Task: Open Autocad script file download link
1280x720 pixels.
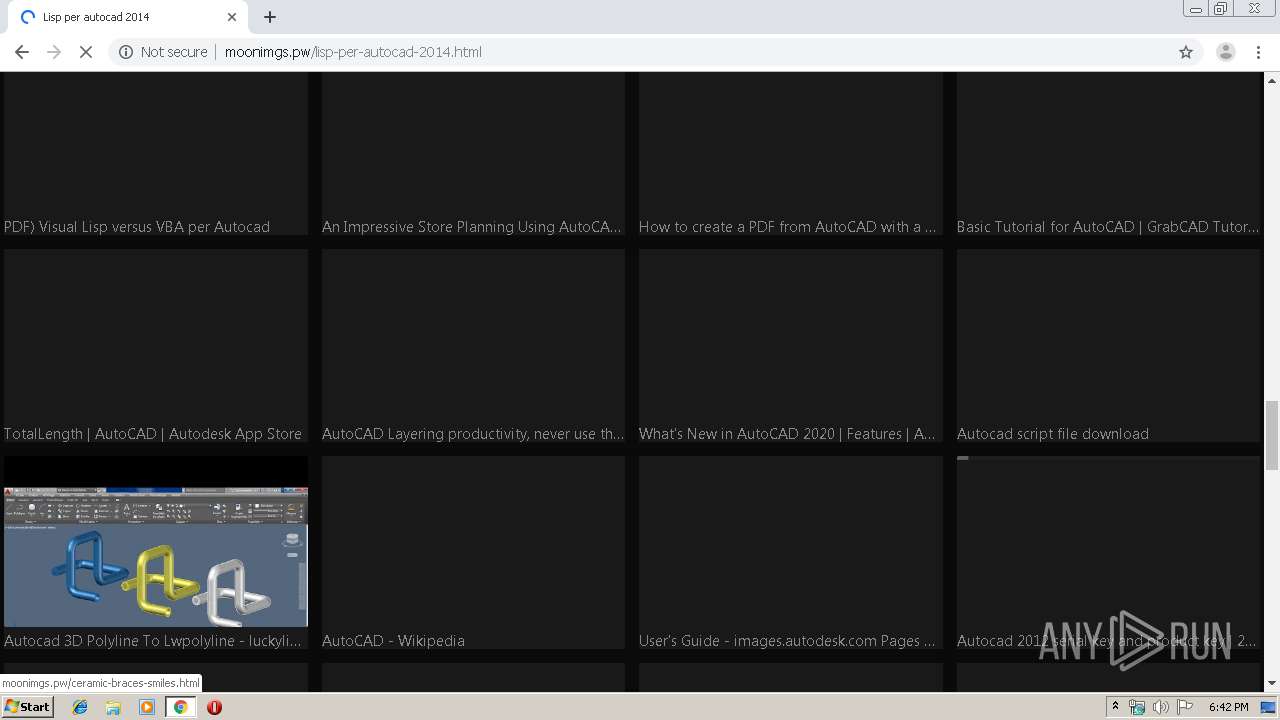Action: click(x=1053, y=434)
